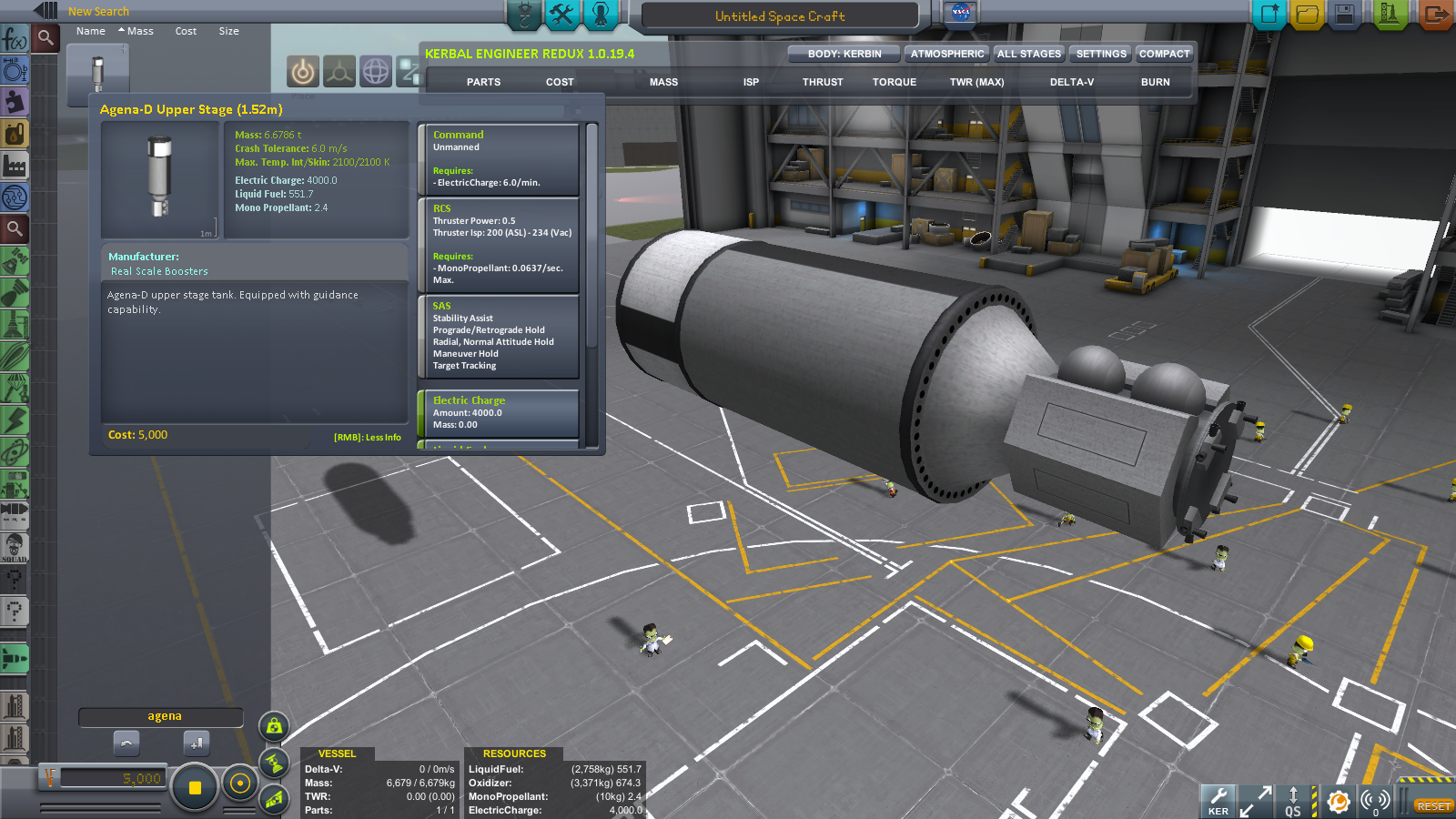
Task: Click the RESET staging button
Action: (x=1433, y=806)
